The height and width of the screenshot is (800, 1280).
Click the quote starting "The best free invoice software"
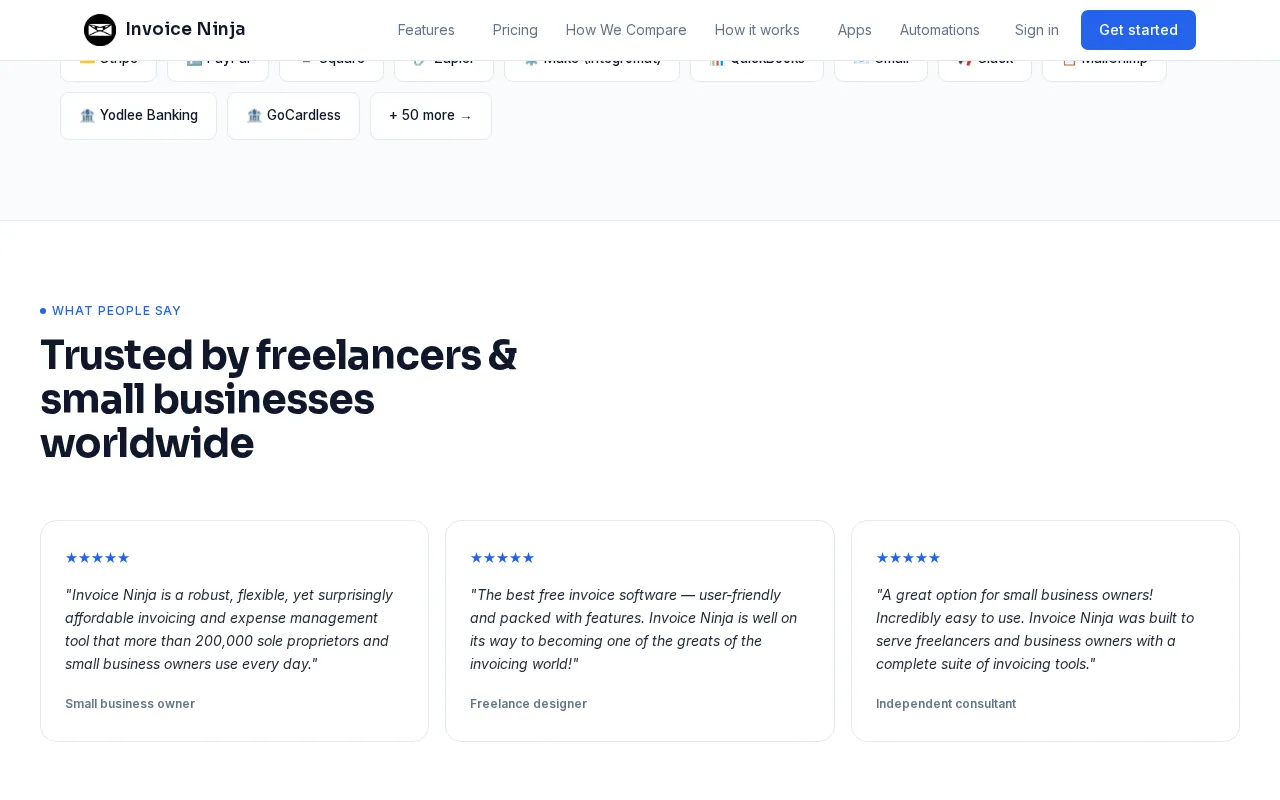click(634, 629)
